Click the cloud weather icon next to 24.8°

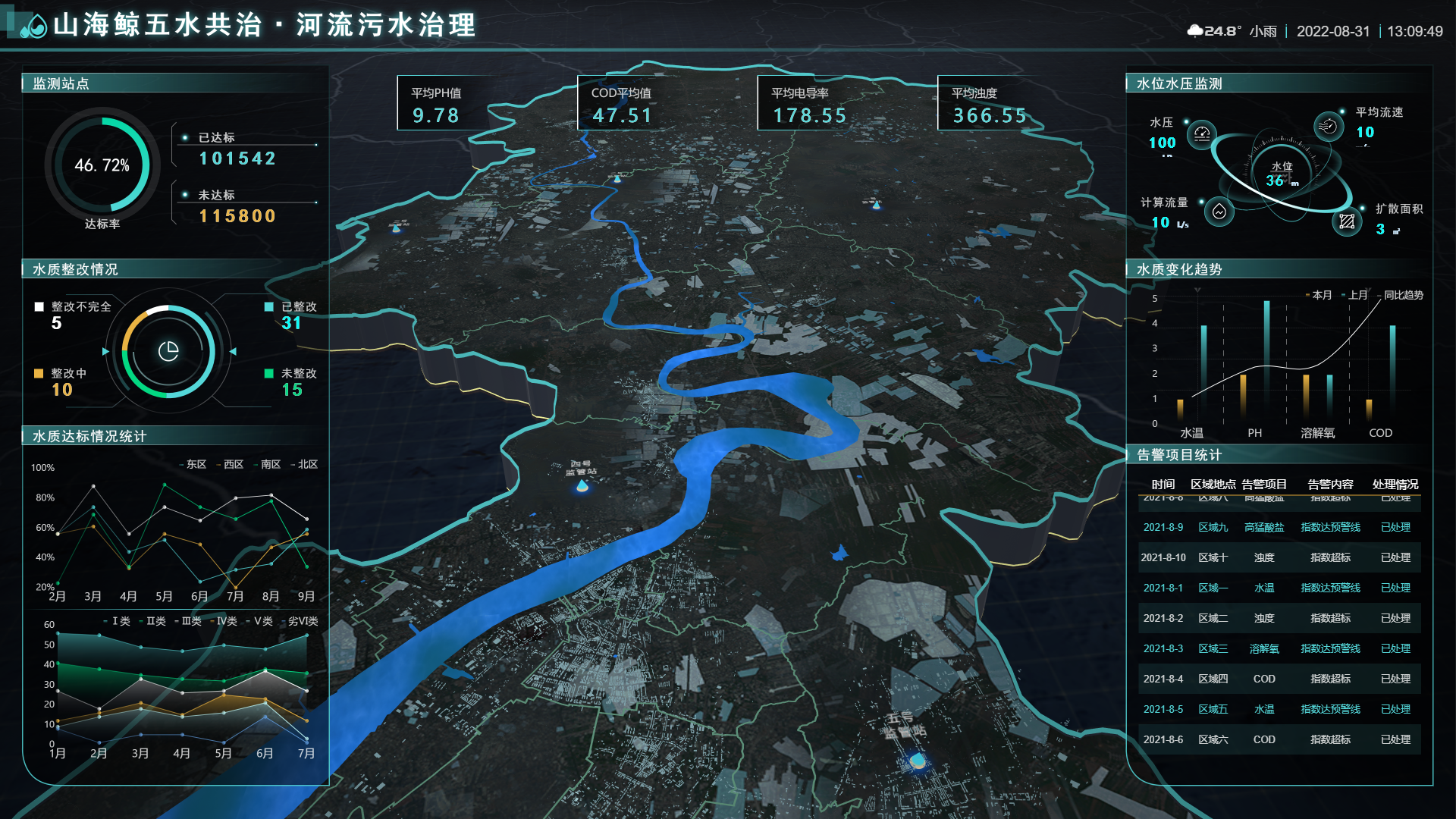pyautogui.click(x=1195, y=31)
